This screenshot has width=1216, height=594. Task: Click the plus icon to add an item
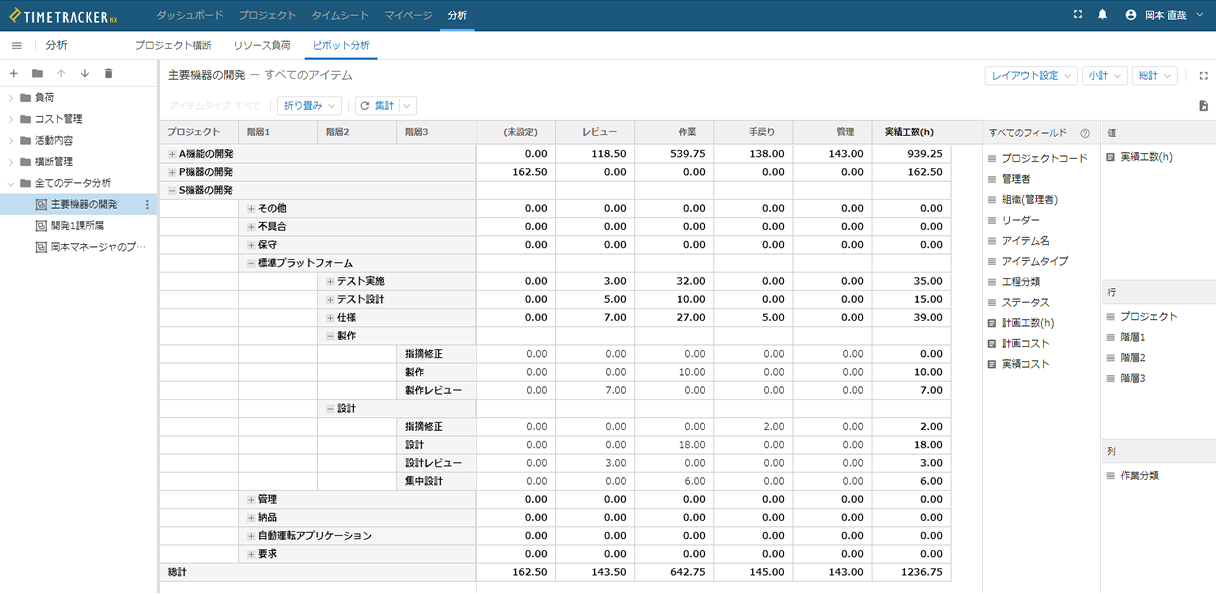[x=13, y=74]
